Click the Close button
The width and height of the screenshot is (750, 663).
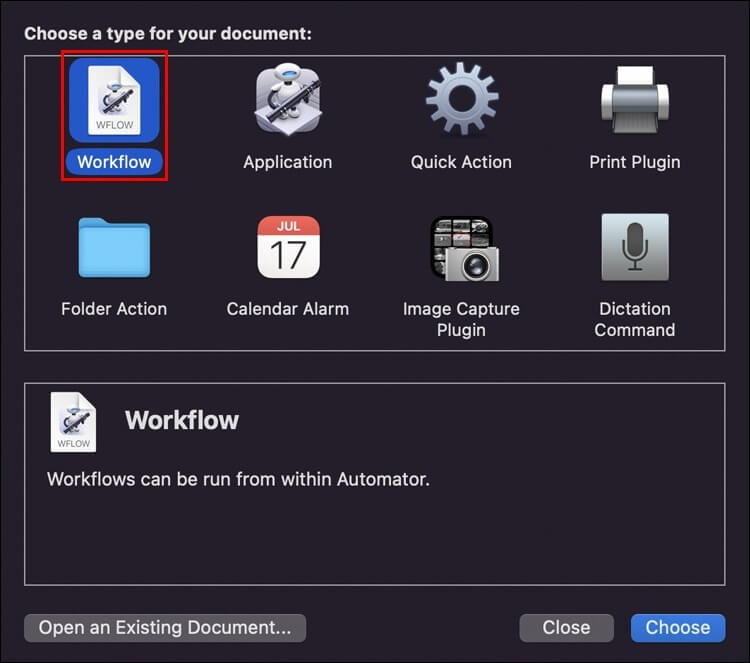pyautogui.click(x=566, y=628)
